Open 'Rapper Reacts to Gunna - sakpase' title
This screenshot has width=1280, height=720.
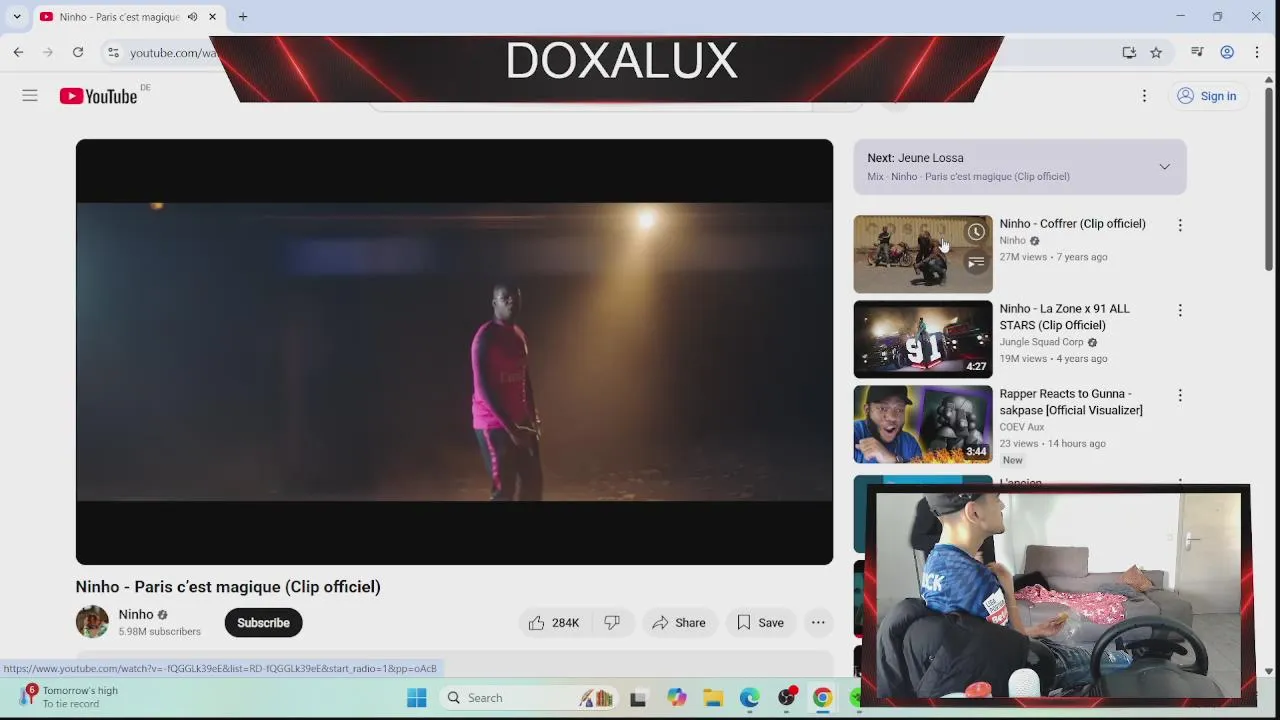pyautogui.click(x=1071, y=402)
